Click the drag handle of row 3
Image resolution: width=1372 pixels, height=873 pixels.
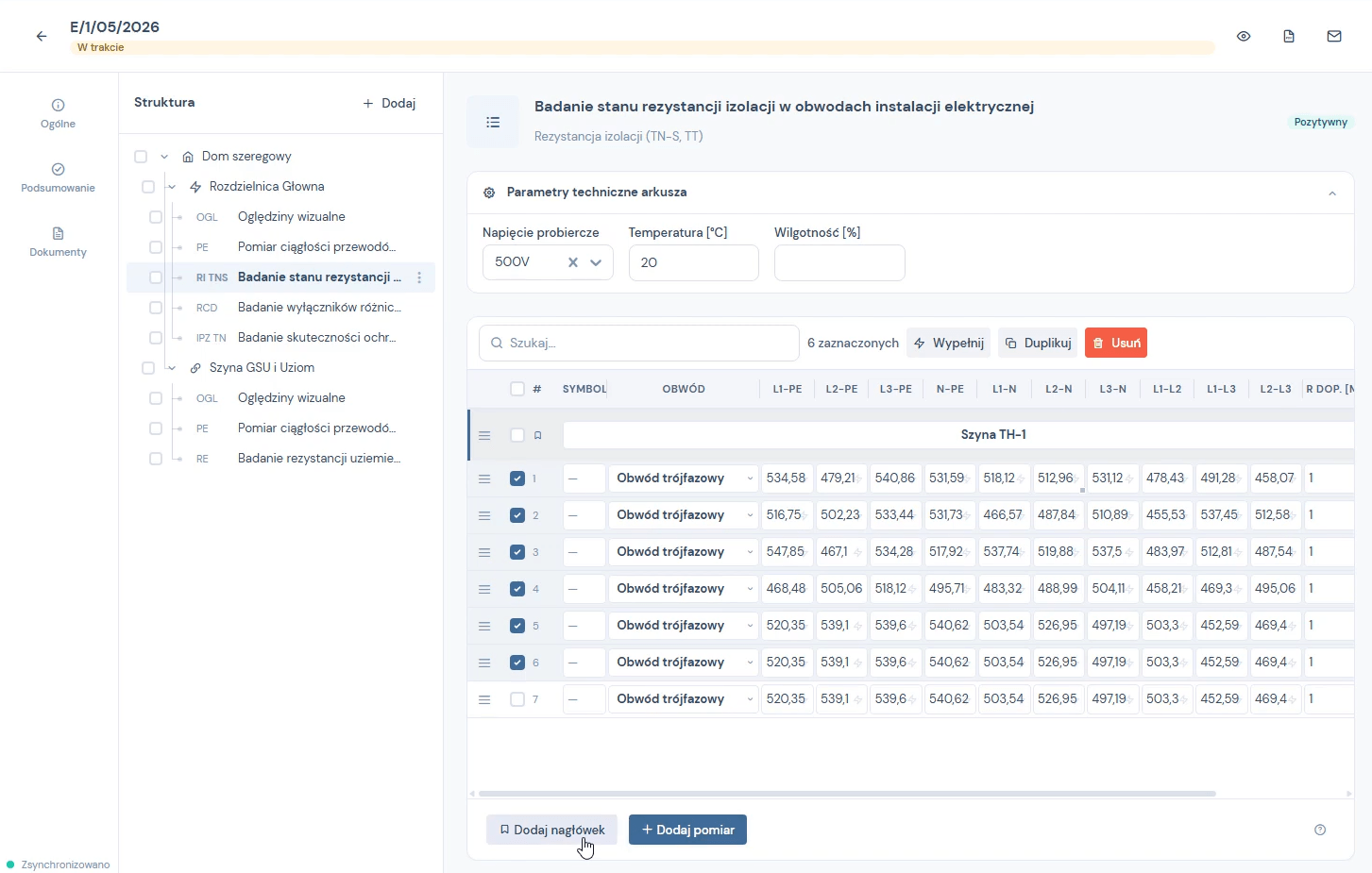[484, 552]
